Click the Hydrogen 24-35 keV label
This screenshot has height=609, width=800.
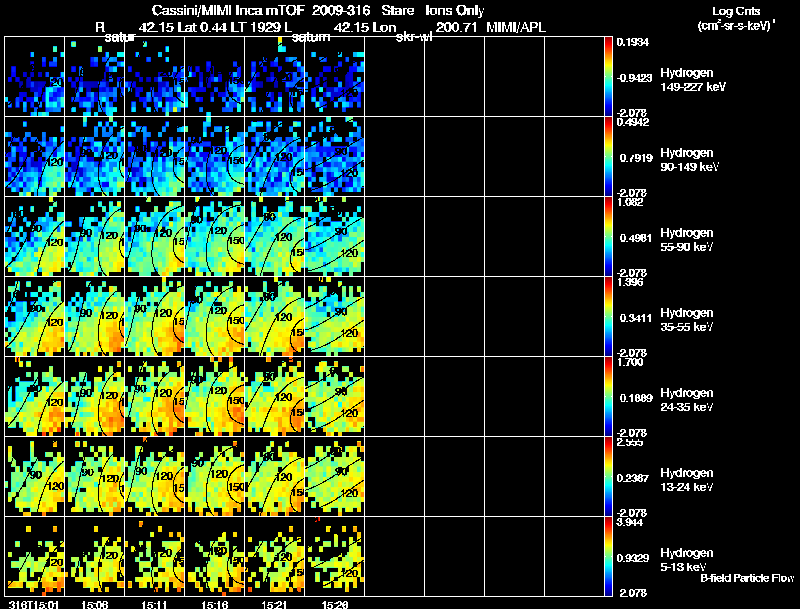coord(687,400)
